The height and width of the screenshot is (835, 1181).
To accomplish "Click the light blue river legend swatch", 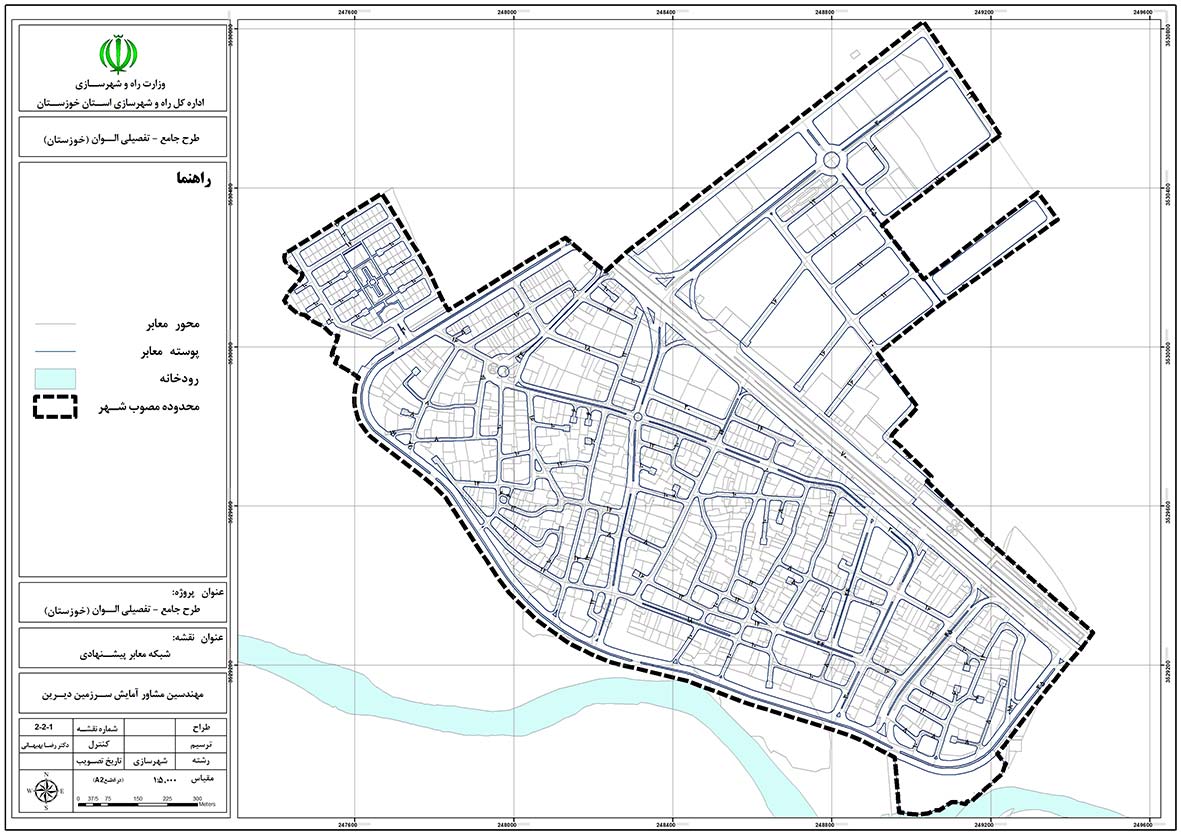I will pyautogui.click(x=54, y=378).
